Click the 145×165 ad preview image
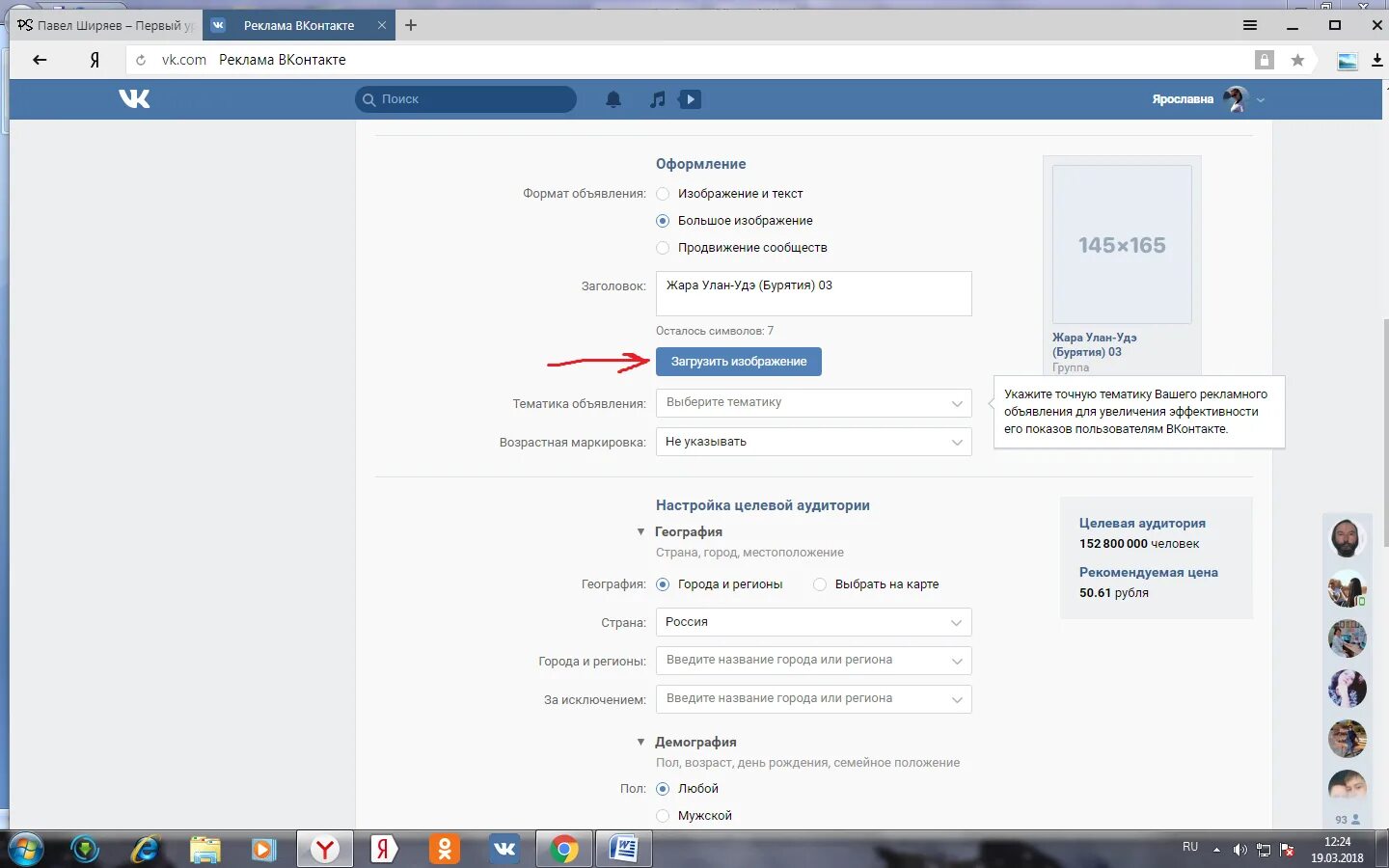The width and height of the screenshot is (1389, 868). pos(1122,244)
